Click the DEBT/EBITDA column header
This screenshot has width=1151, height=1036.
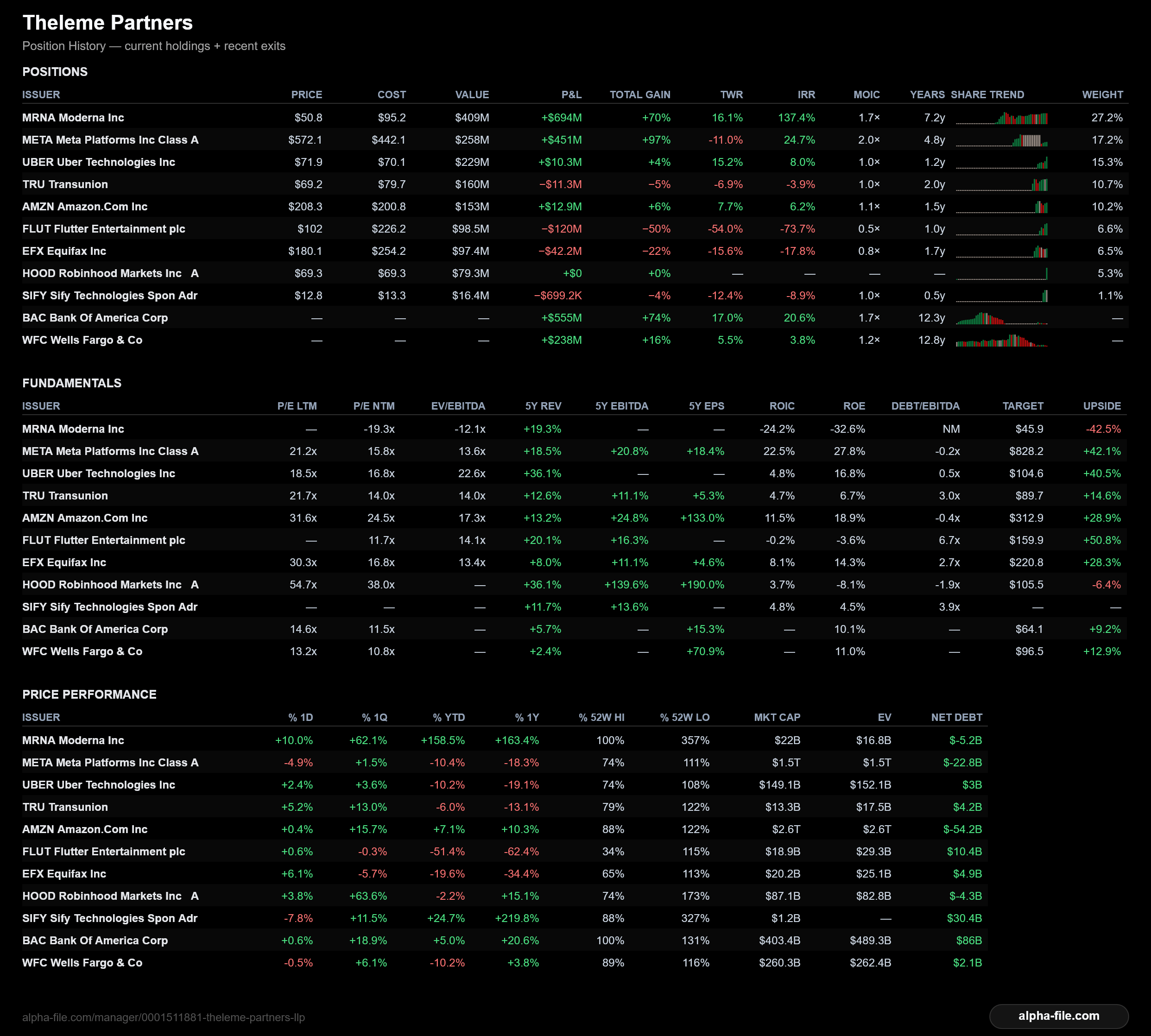coord(926,406)
